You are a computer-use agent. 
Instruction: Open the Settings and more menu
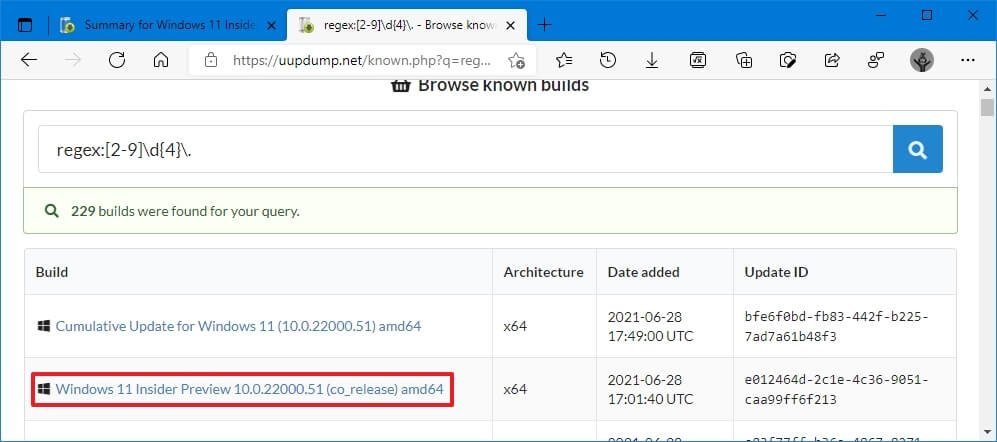[x=966, y=60]
